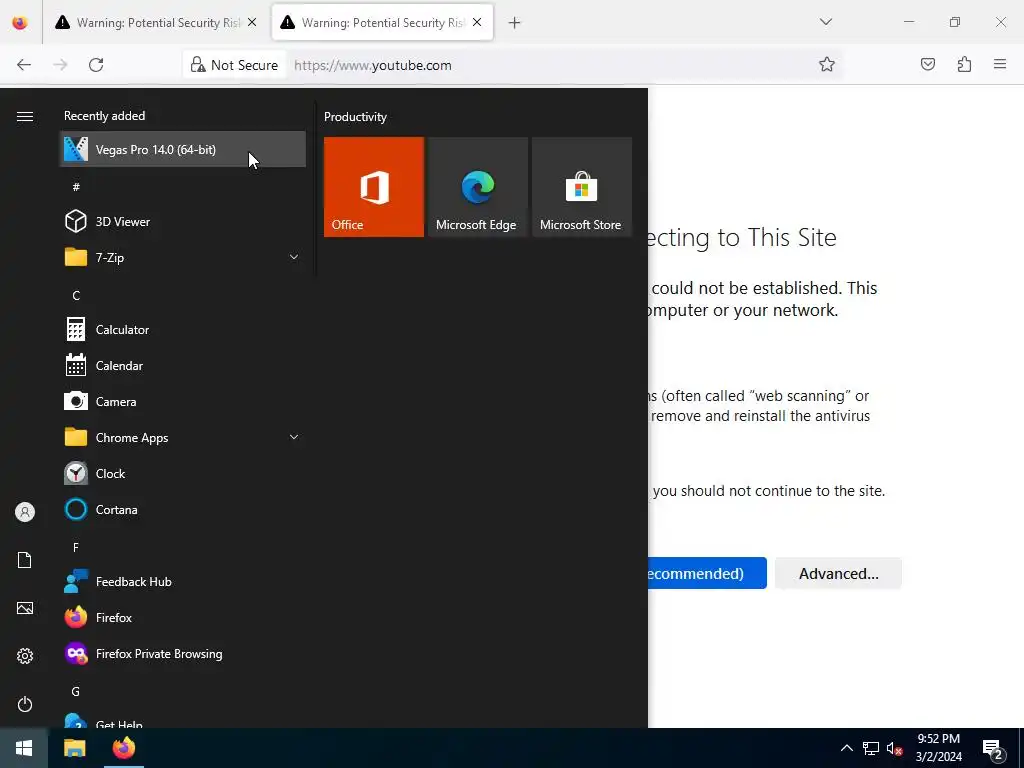The height and width of the screenshot is (768, 1024).
Task: Open the Chrome Apps folder entry
Action: click(x=183, y=438)
